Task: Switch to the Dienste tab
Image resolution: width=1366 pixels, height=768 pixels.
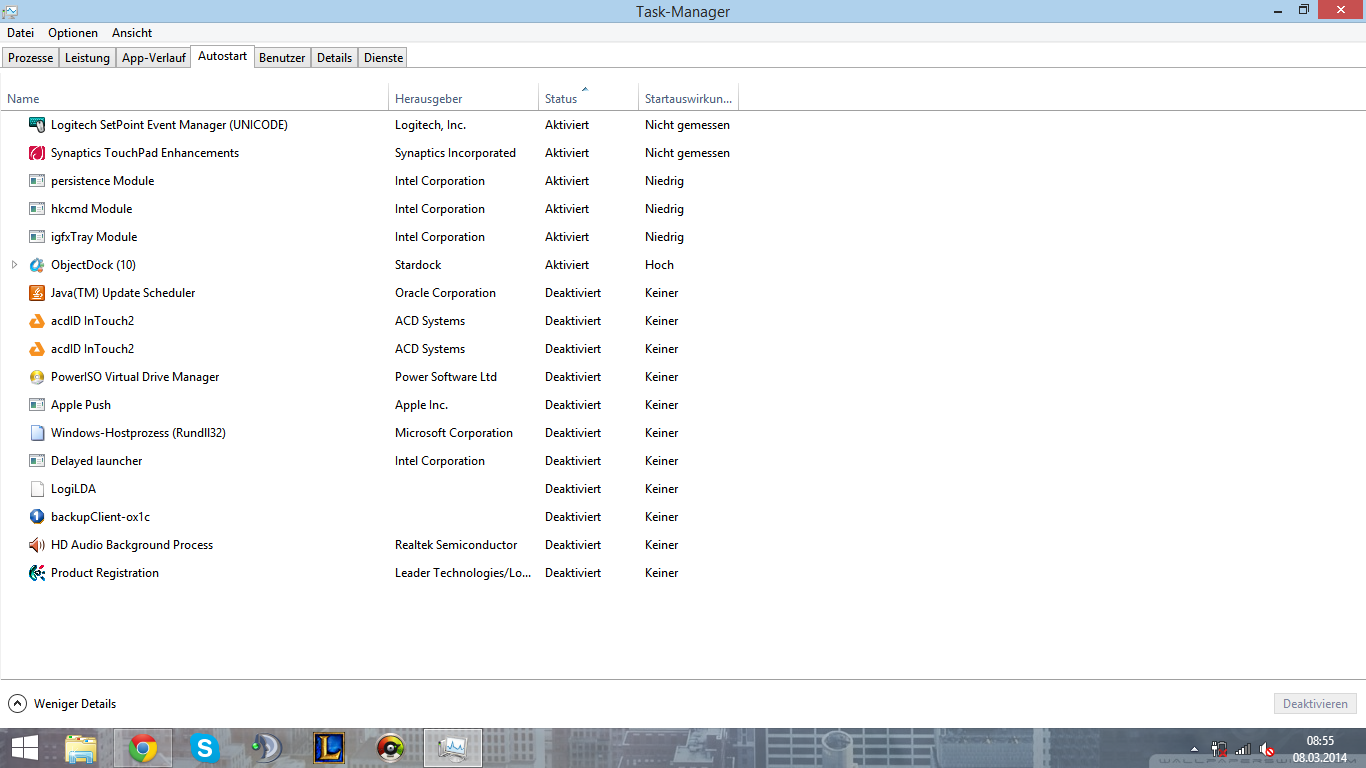Action: click(383, 58)
